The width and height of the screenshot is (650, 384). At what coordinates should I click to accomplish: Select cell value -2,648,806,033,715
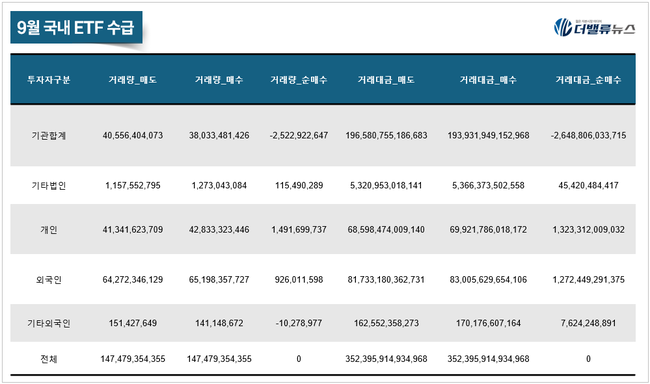tap(589, 136)
